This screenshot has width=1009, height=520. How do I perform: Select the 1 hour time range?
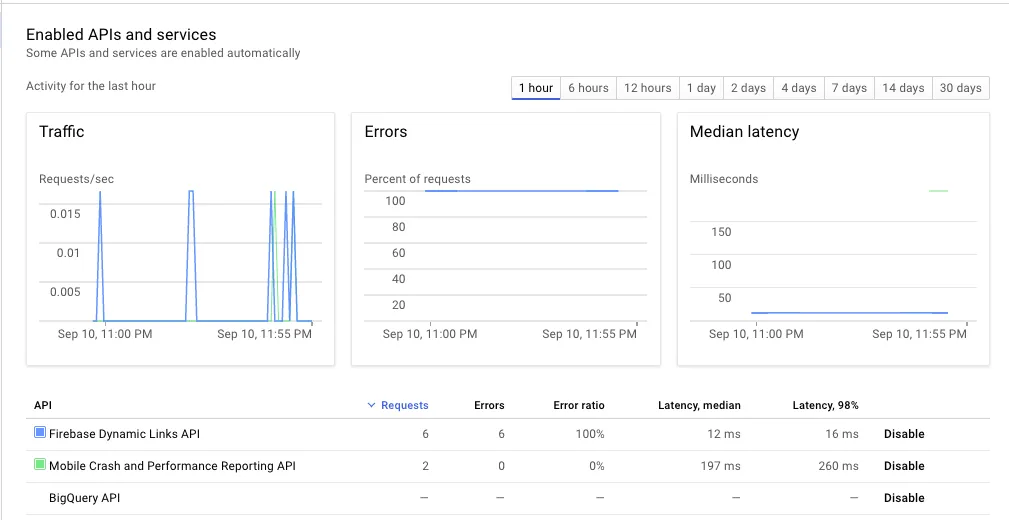pos(536,88)
